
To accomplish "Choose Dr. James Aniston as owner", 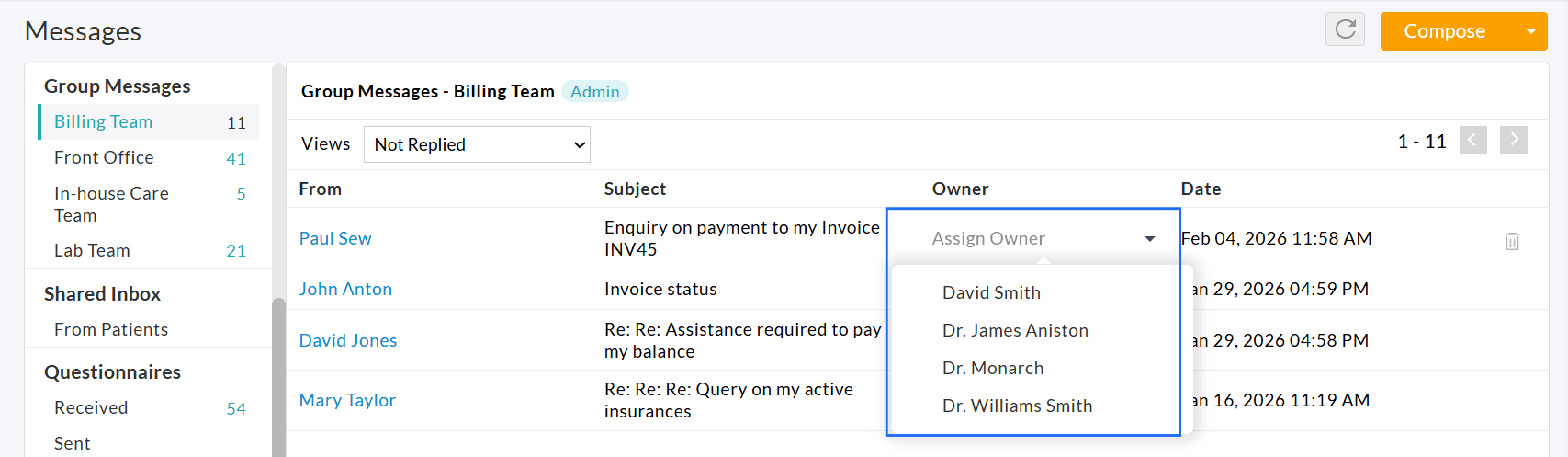I will click(1015, 330).
